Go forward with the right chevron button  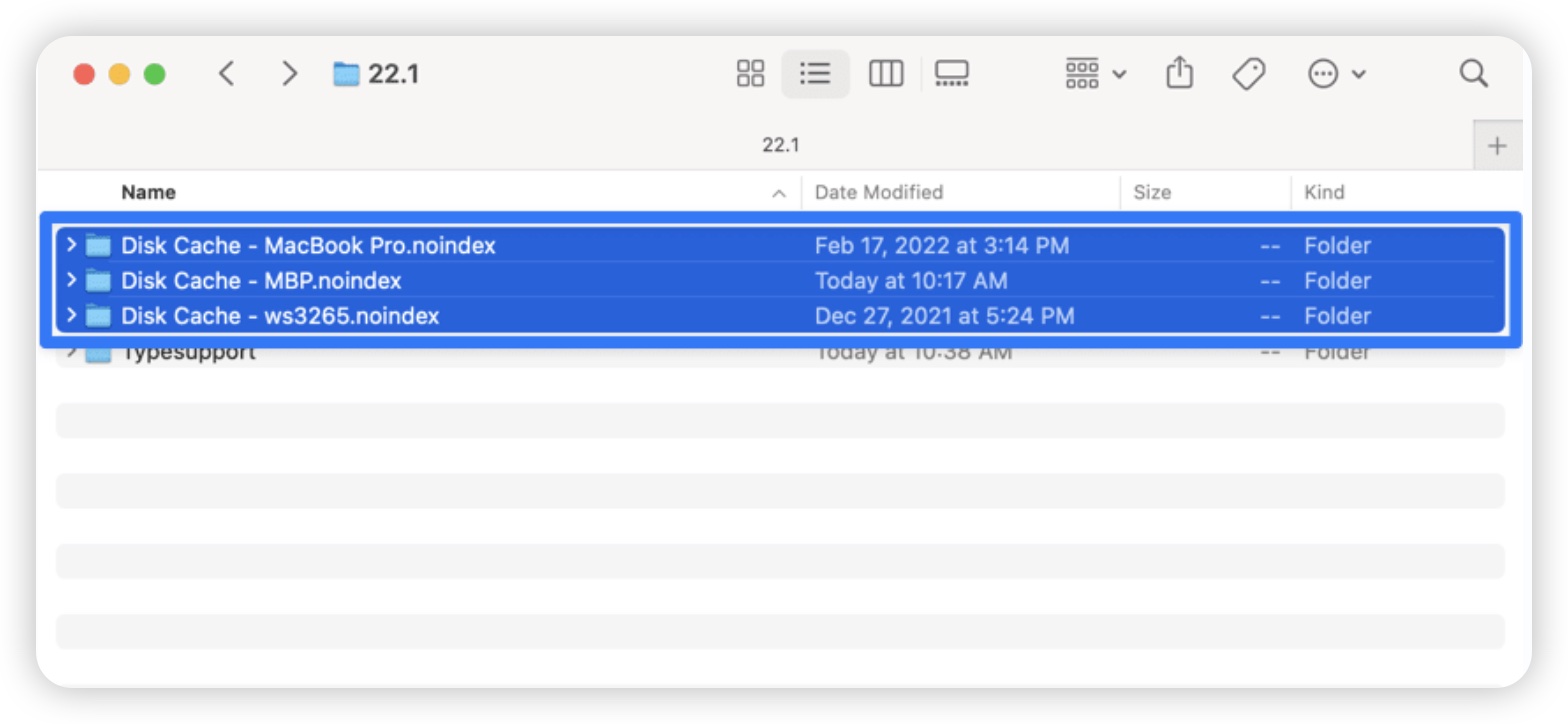290,73
